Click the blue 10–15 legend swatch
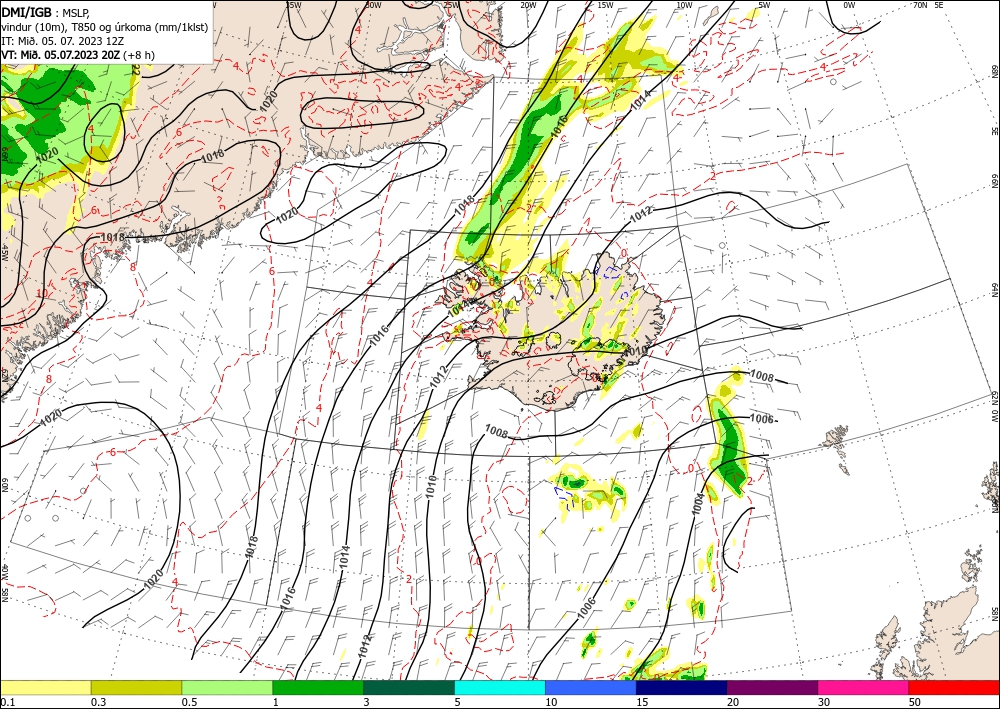Image resolution: width=1000 pixels, height=709 pixels. coord(591,687)
